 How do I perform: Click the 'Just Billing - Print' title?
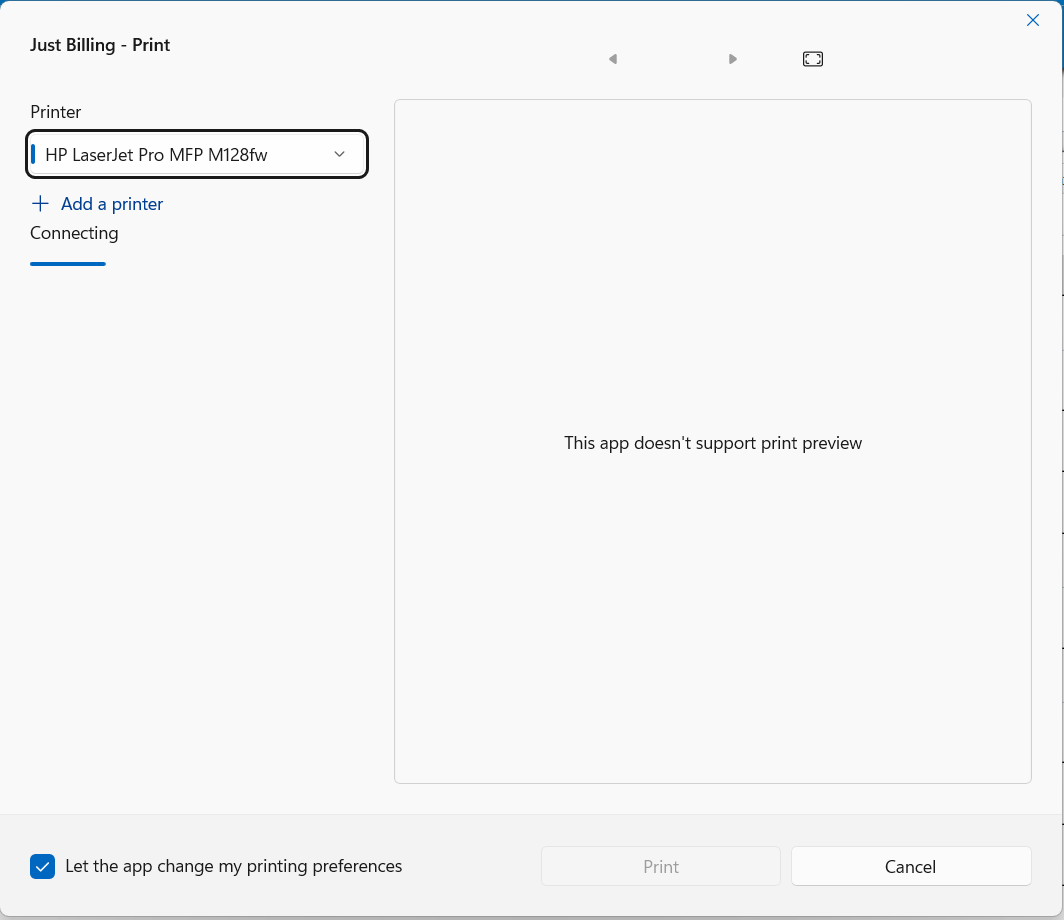click(100, 45)
